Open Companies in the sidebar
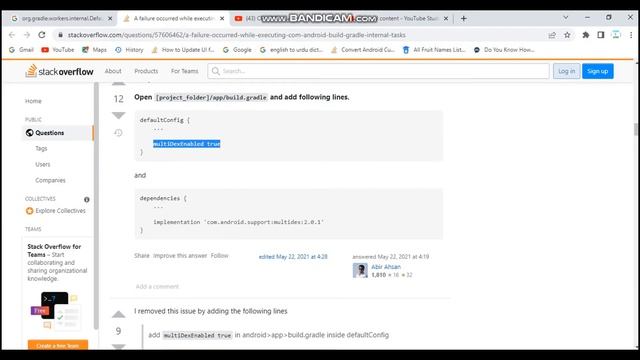Image resolution: width=640 pixels, height=360 pixels. click(50, 180)
